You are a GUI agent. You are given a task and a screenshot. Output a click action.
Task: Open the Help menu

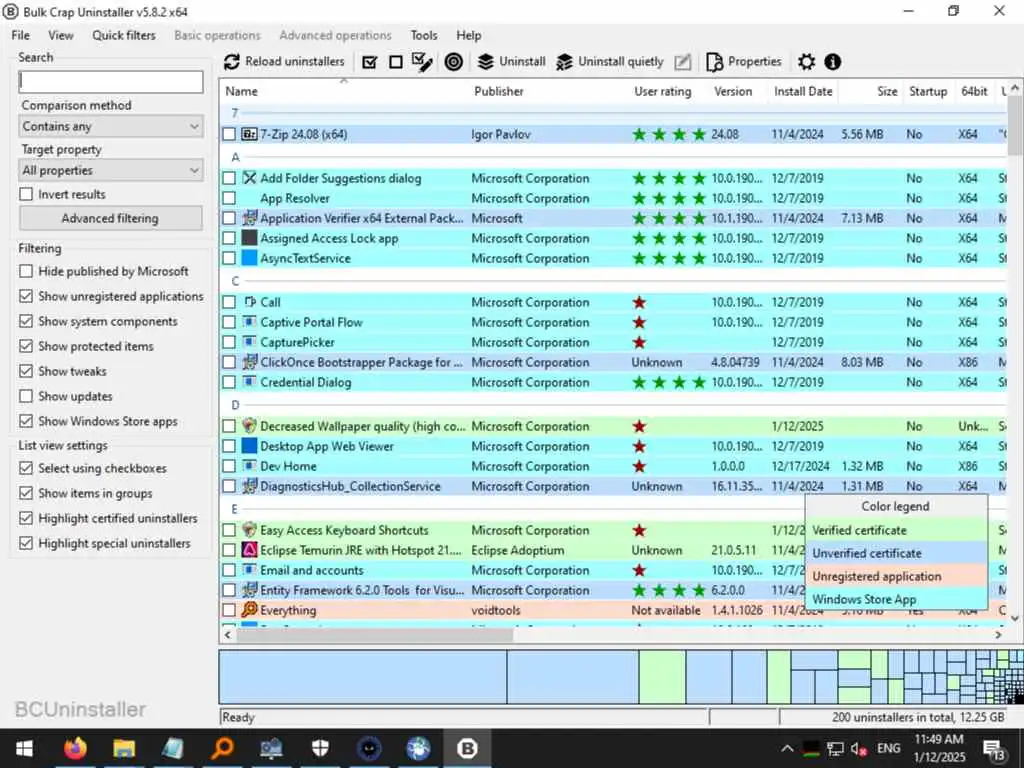(469, 35)
